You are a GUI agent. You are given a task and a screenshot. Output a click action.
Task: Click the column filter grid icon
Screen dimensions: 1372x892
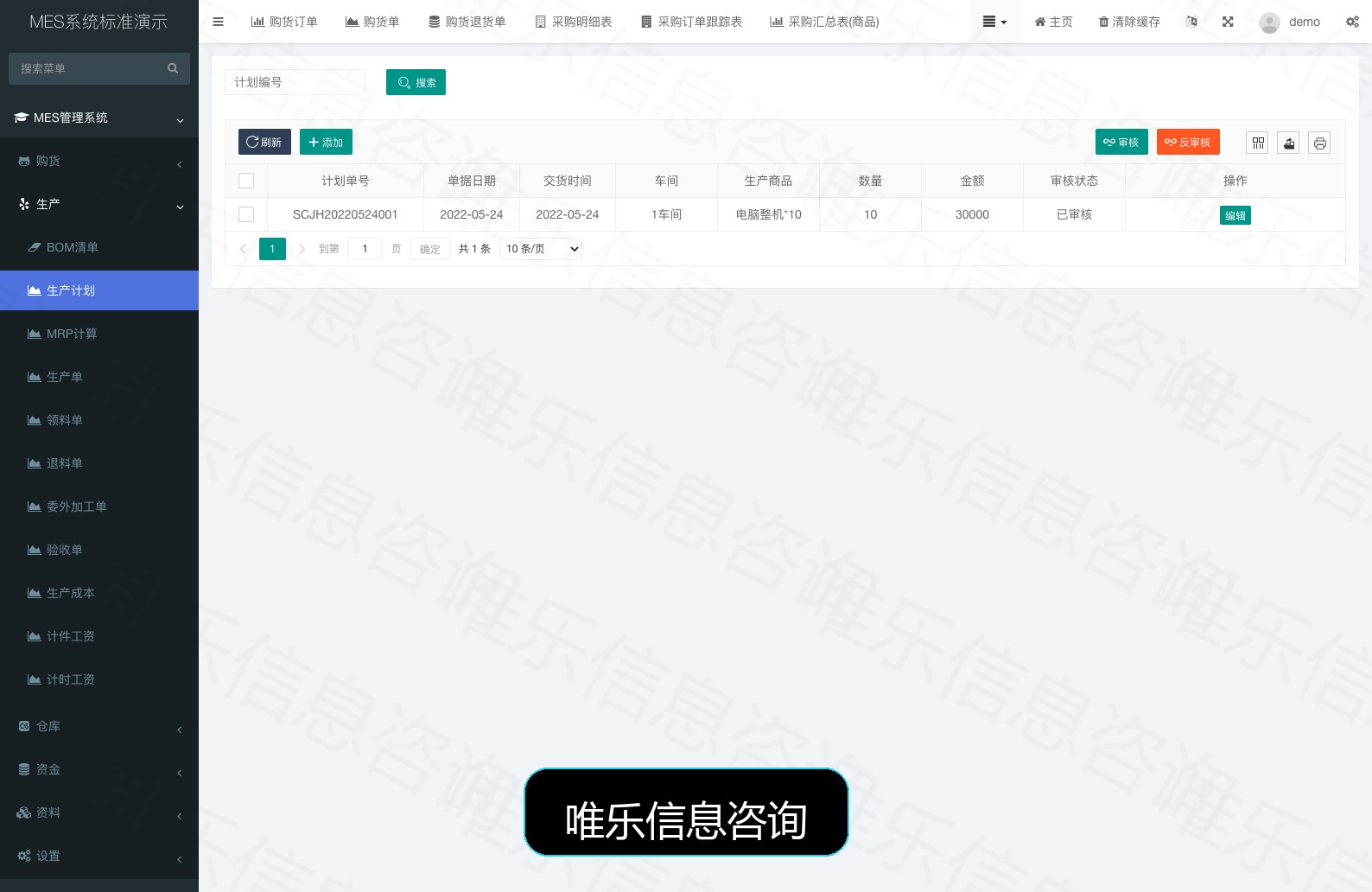[1258, 143]
